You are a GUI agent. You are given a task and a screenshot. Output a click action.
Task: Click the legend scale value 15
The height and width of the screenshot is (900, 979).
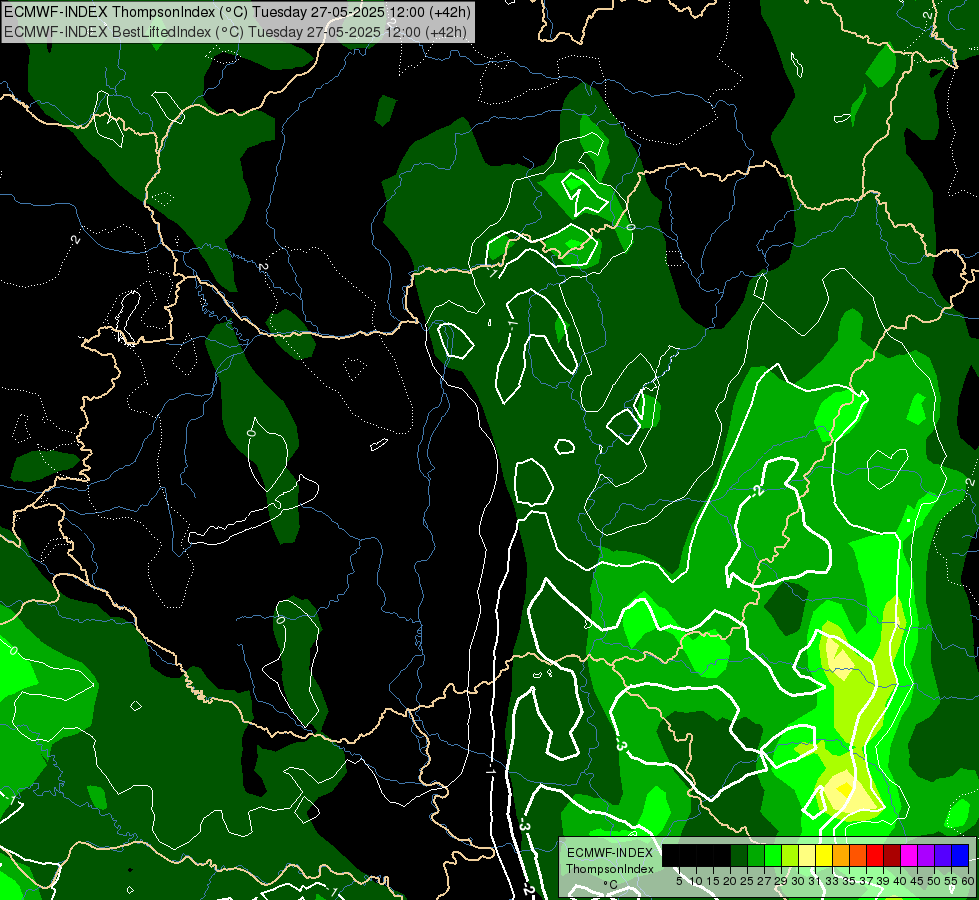click(713, 881)
